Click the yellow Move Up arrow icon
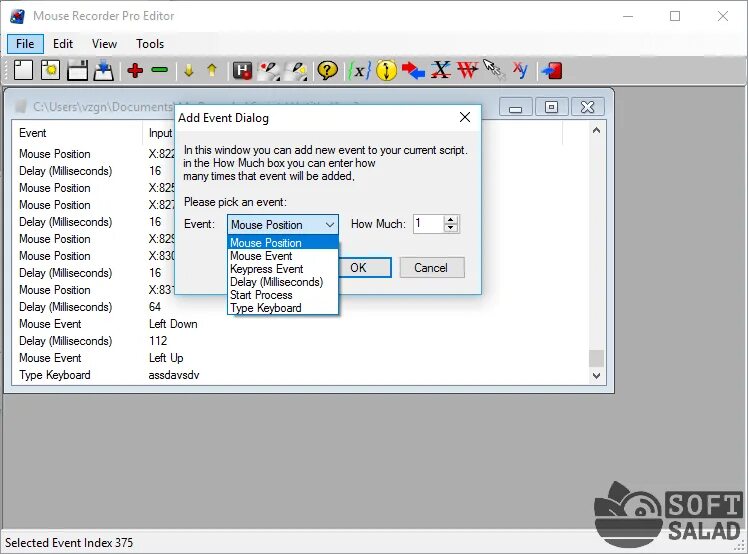This screenshot has width=748, height=554. tap(212, 71)
